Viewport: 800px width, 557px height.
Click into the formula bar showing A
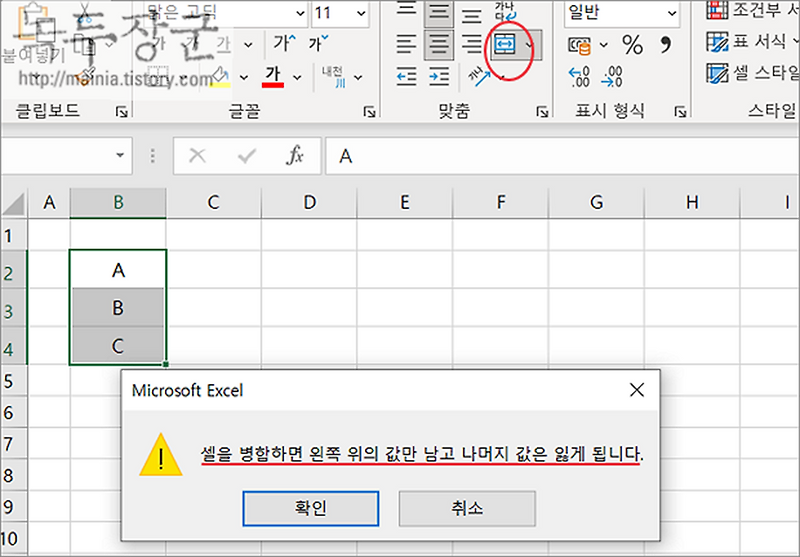[x=562, y=156]
